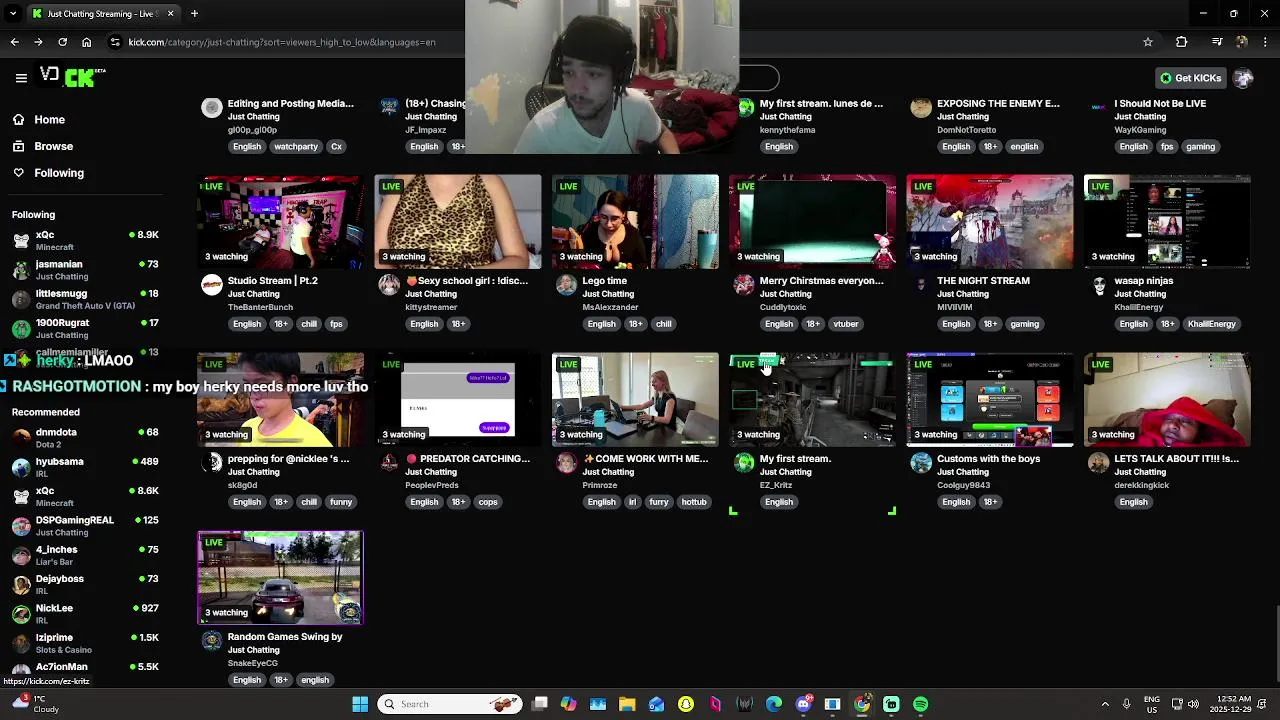Image resolution: width=1280 pixels, height=720 pixels.
Task: Click the browser home icon
Action: click(87, 42)
